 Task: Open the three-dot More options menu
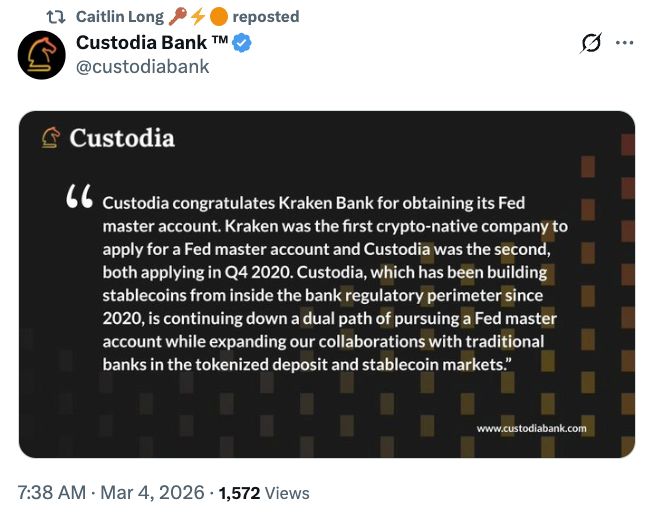pos(624,44)
